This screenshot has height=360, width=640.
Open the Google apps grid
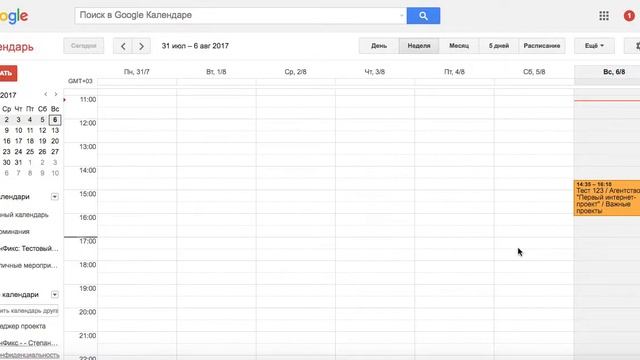(x=604, y=16)
